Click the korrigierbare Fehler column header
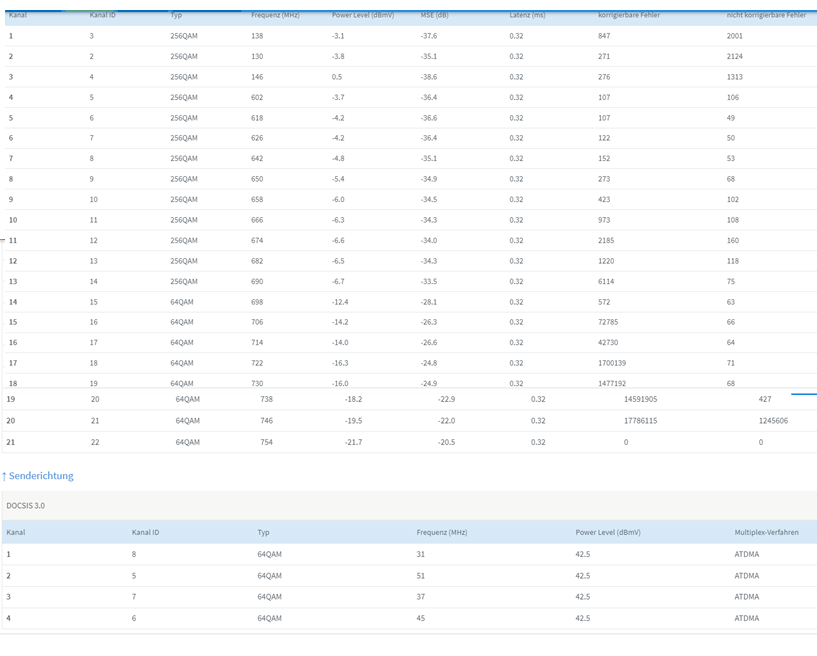 (628, 15)
